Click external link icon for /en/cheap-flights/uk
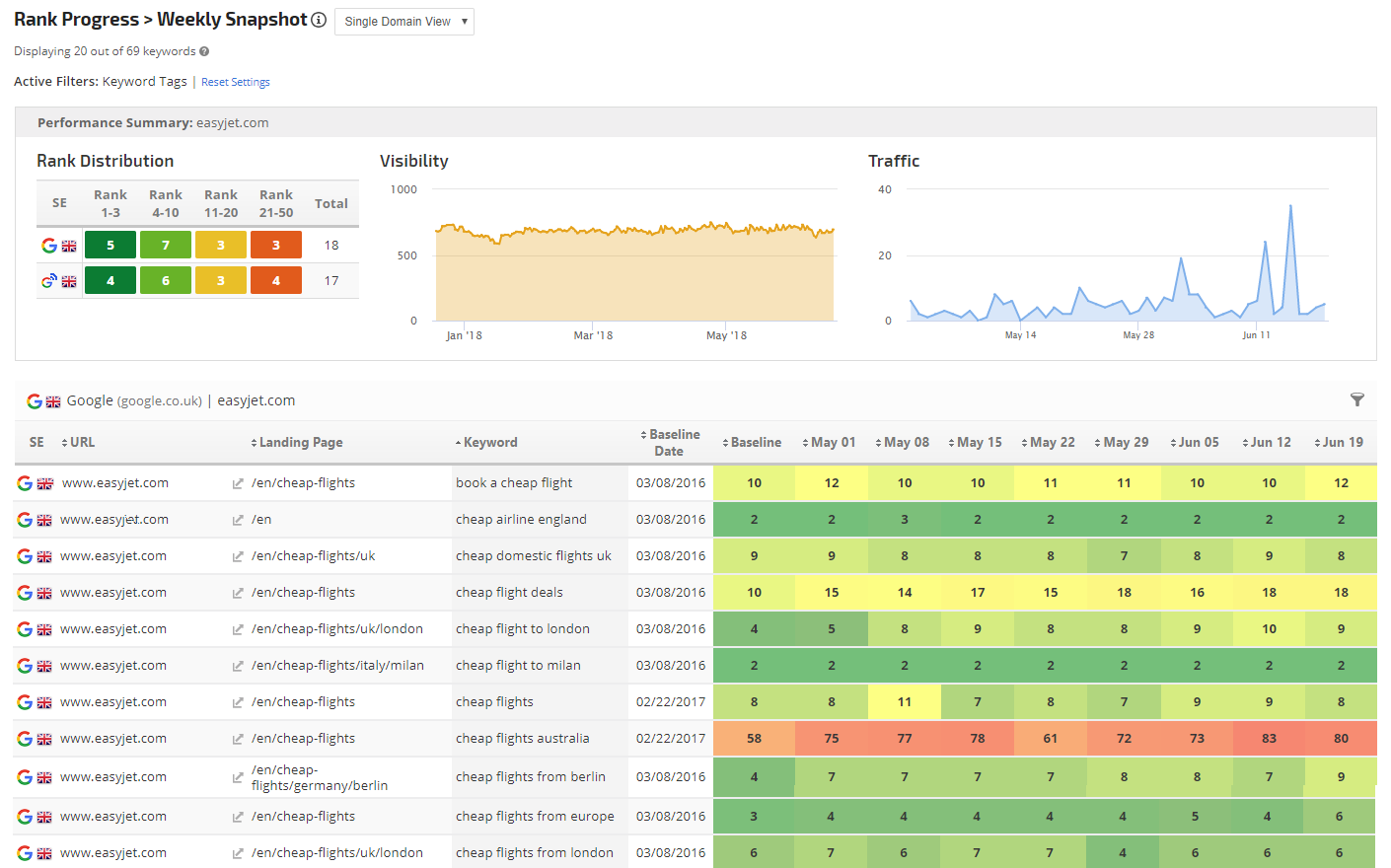Image resolution: width=1391 pixels, height=868 pixels. pyautogui.click(x=238, y=556)
